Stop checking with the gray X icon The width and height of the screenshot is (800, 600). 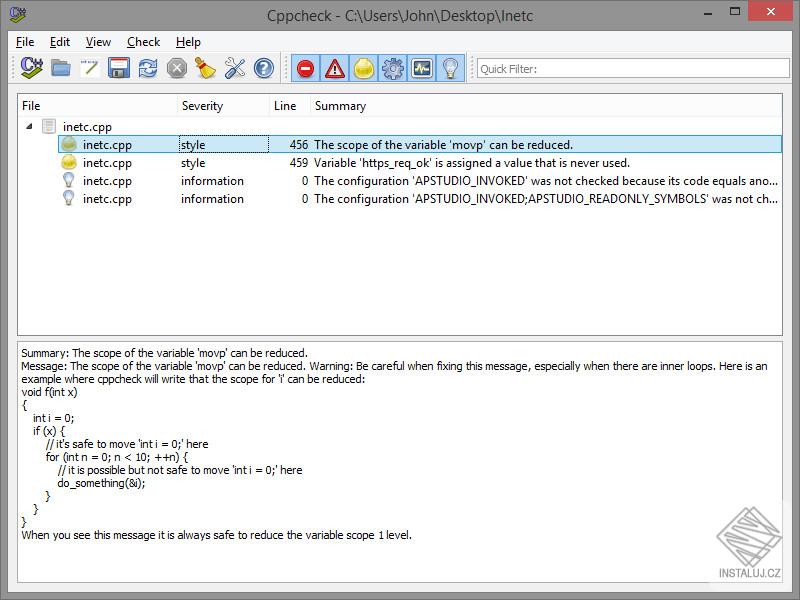177,68
